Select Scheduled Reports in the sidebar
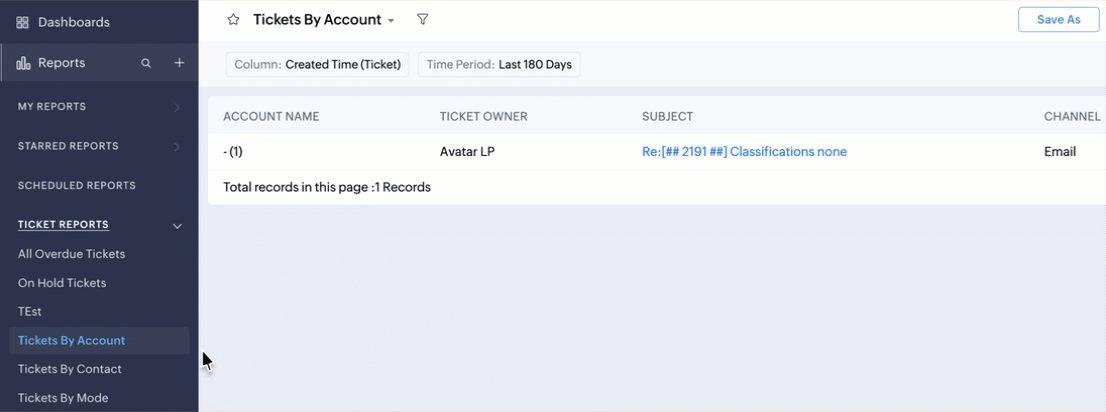The width and height of the screenshot is (1106, 412). pos(76,186)
